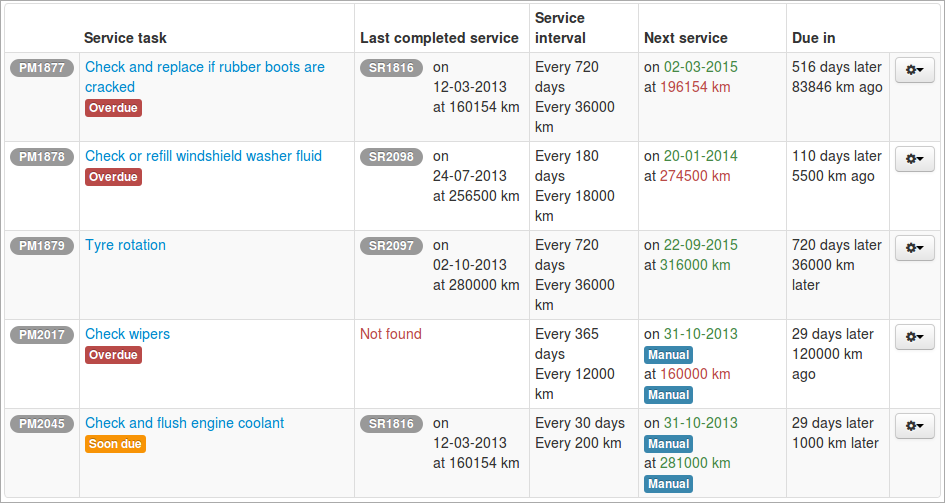Click the PM1877 badge
Screen dimensions: 945x503
pyautogui.click(x=42, y=68)
